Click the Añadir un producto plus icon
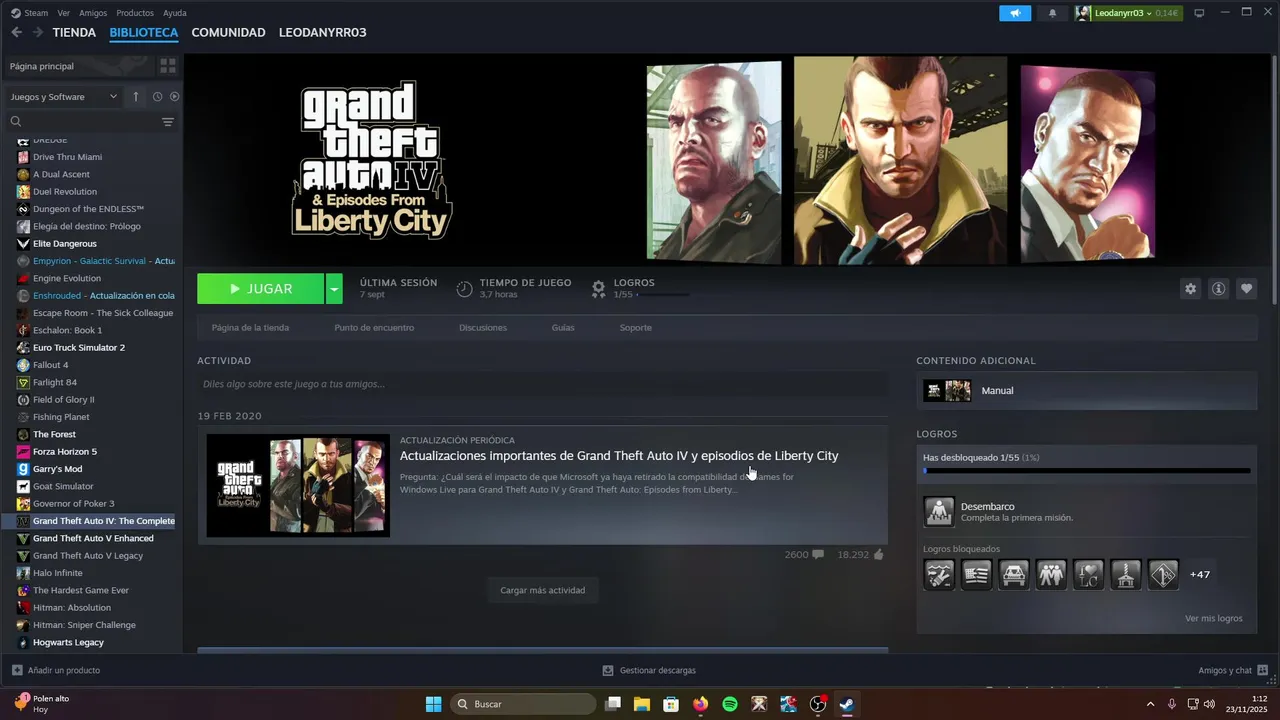 [16, 670]
